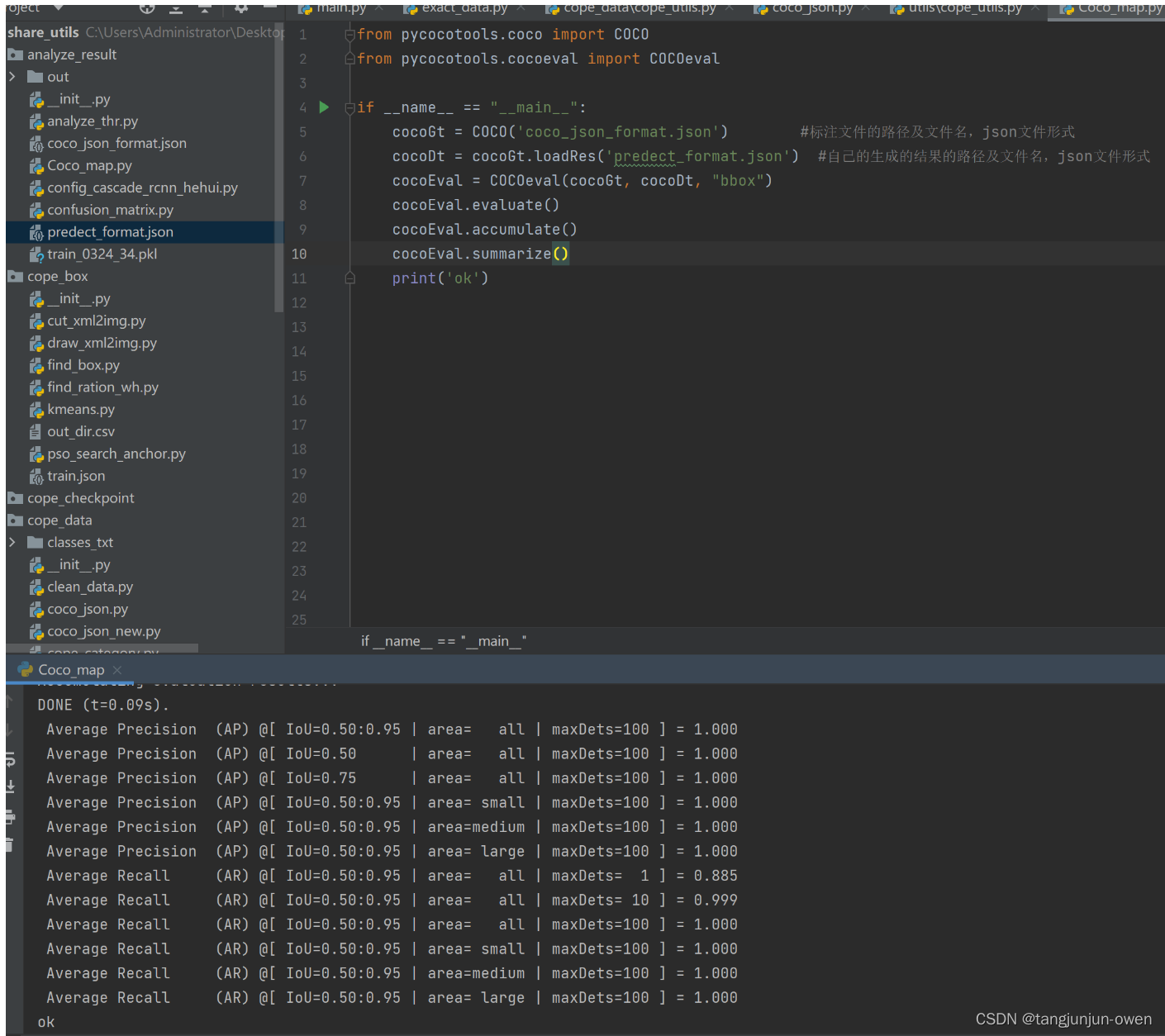Viewport: 1165px width, 1036px height.
Task: Click the print('ok') statement
Action: click(440, 278)
